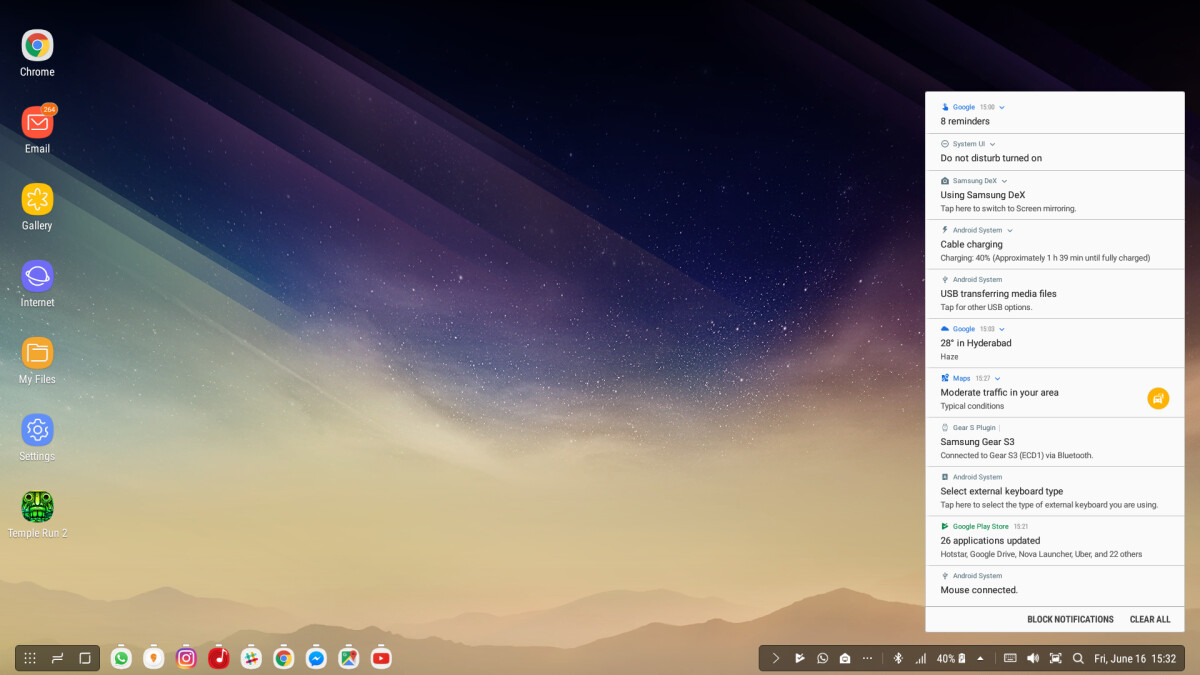Viewport: 1200px width, 675px height.
Task: Click CLEAR ALL to dismiss notifications
Action: coord(1150,619)
